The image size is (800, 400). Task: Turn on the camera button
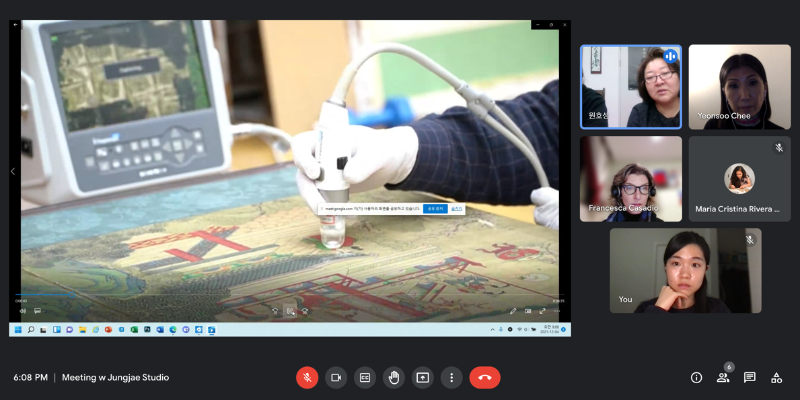coord(336,378)
